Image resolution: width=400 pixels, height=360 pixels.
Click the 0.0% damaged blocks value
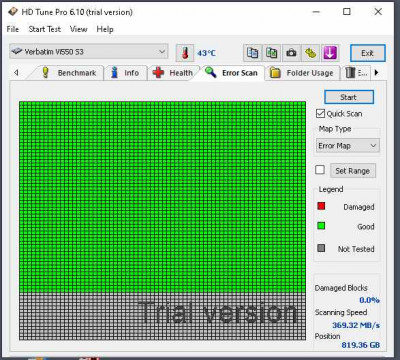(369, 300)
